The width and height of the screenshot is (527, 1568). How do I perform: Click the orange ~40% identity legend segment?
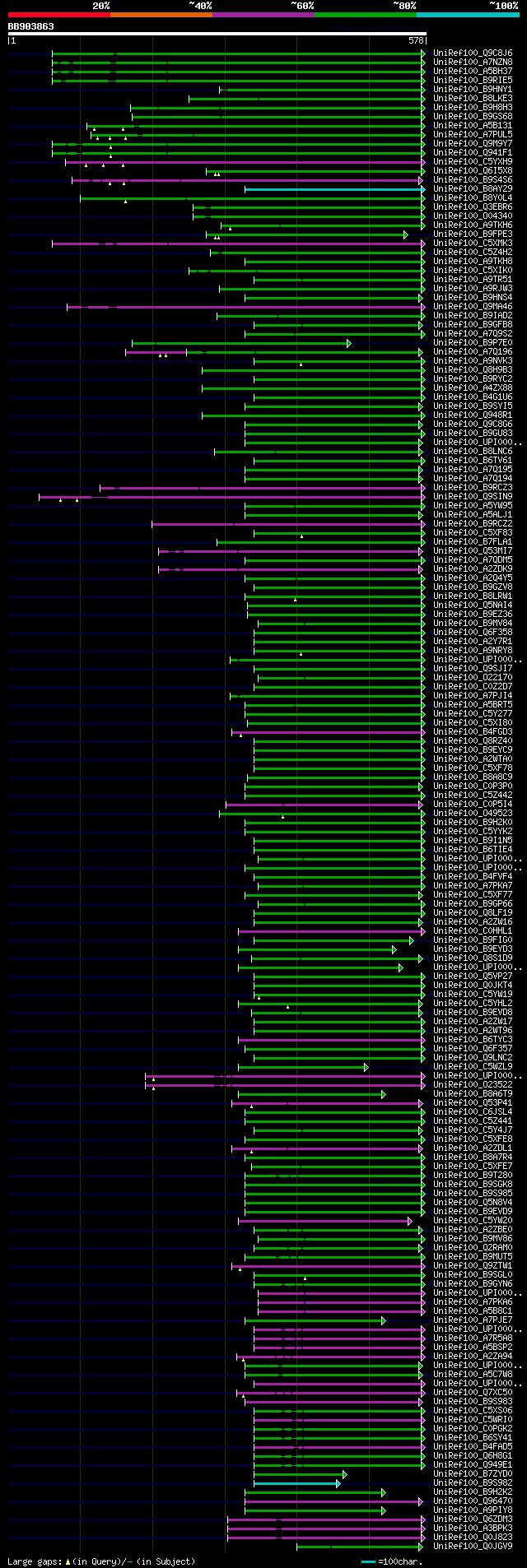coord(161,15)
